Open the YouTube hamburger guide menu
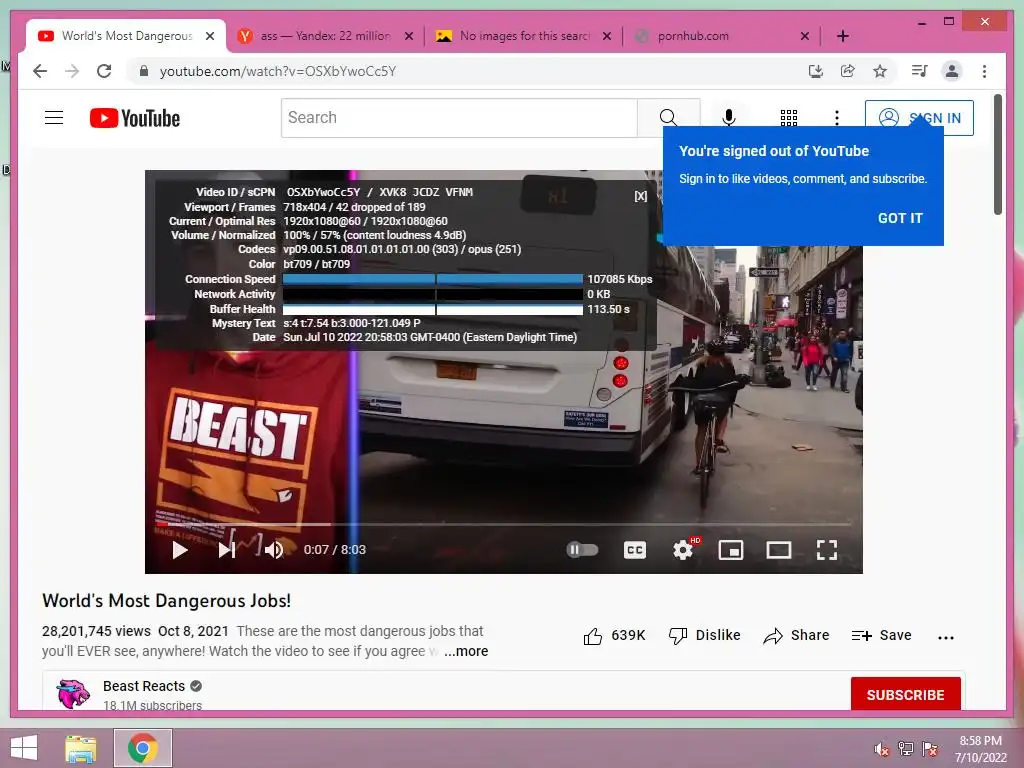This screenshot has height=768, width=1024. [x=54, y=118]
